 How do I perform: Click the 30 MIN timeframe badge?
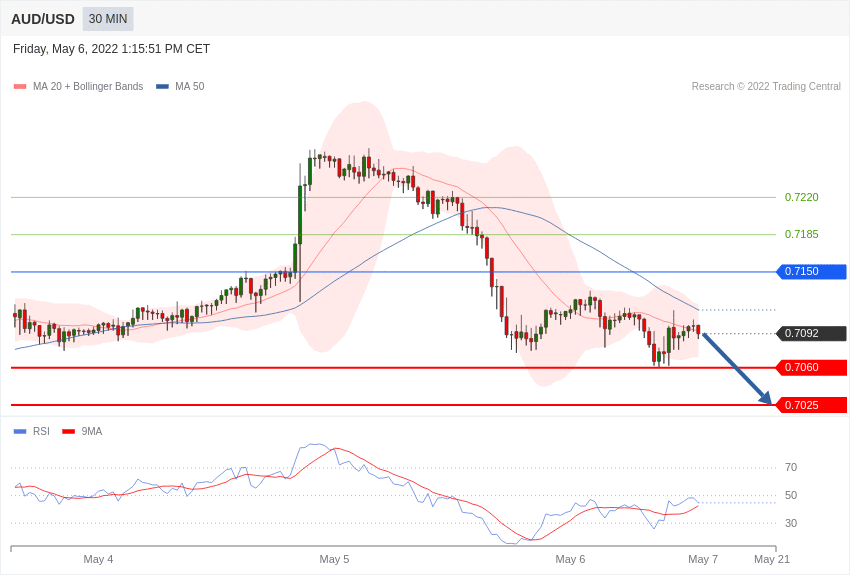pyautogui.click(x=108, y=19)
